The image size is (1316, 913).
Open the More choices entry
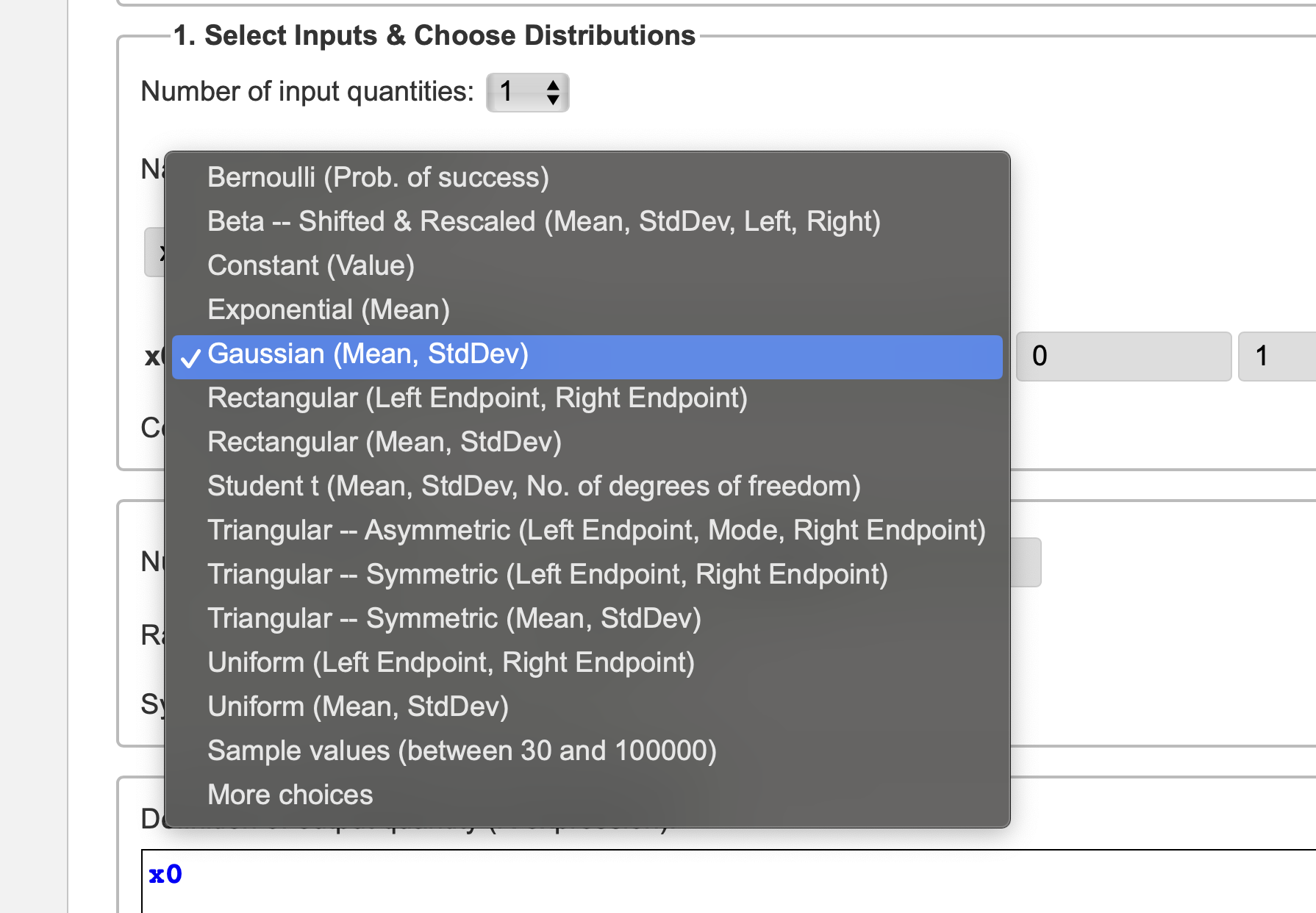click(290, 795)
